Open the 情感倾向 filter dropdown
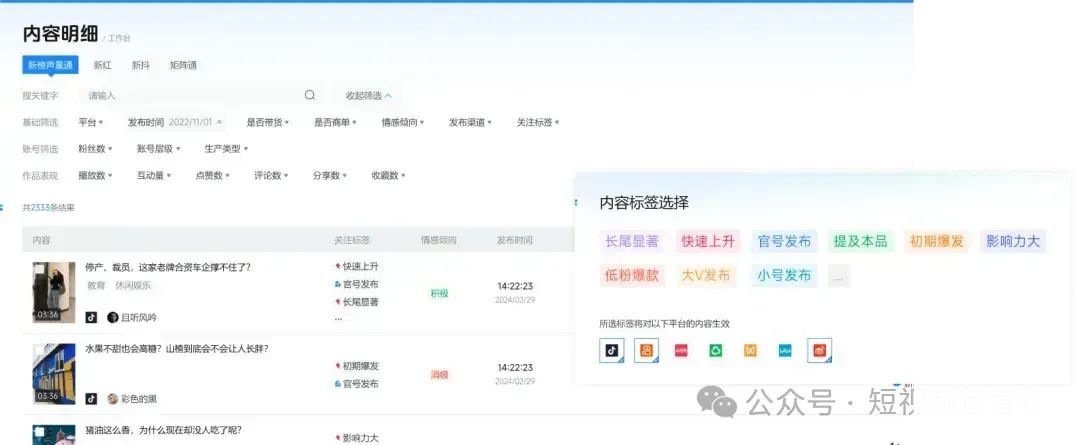Screen dimensions: 1080x445 pos(402,122)
